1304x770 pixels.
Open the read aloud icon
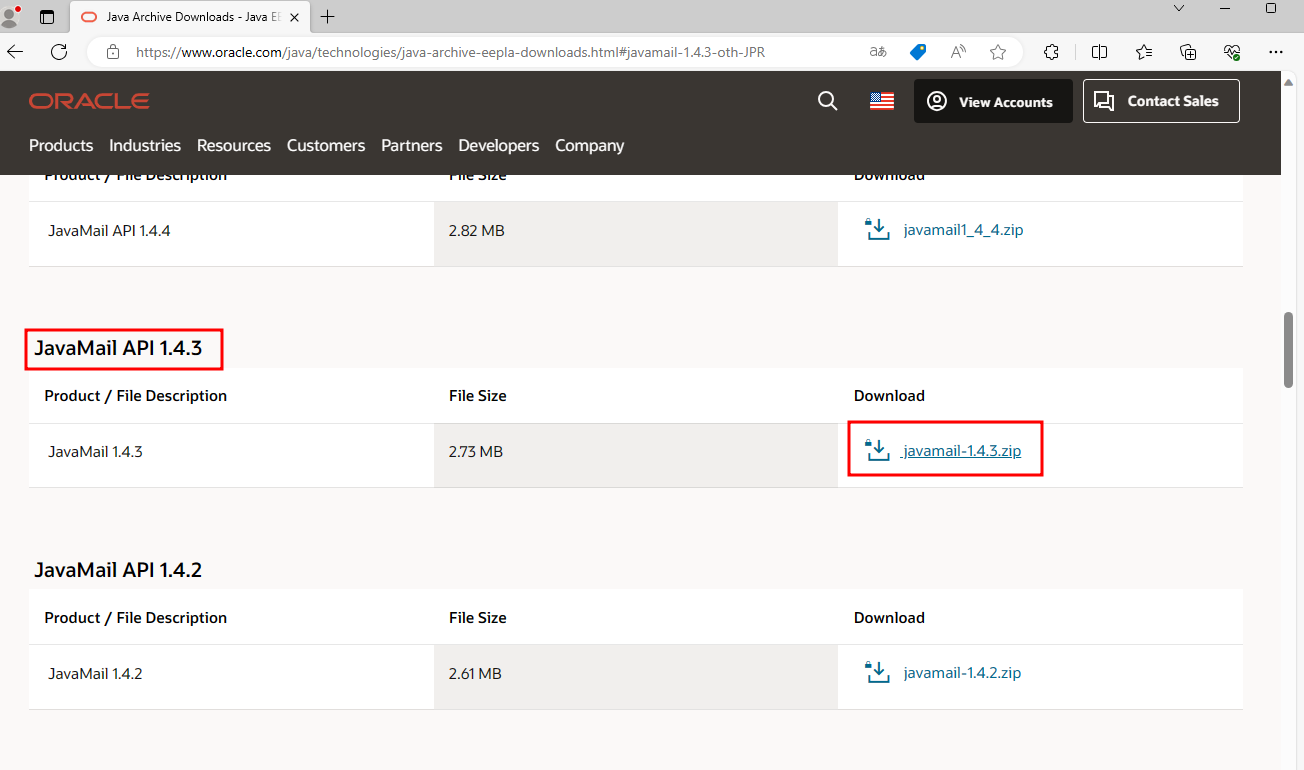click(958, 52)
